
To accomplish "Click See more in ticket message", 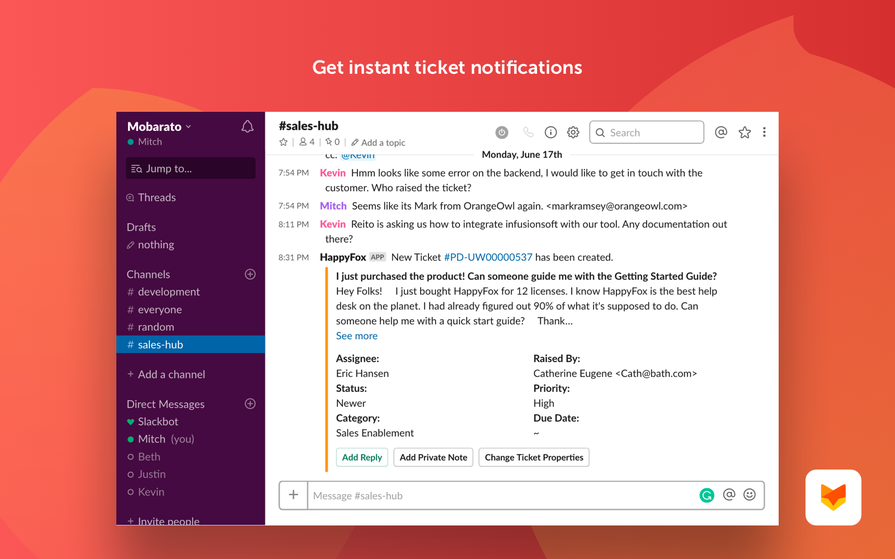I will click(x=357, y=336).
